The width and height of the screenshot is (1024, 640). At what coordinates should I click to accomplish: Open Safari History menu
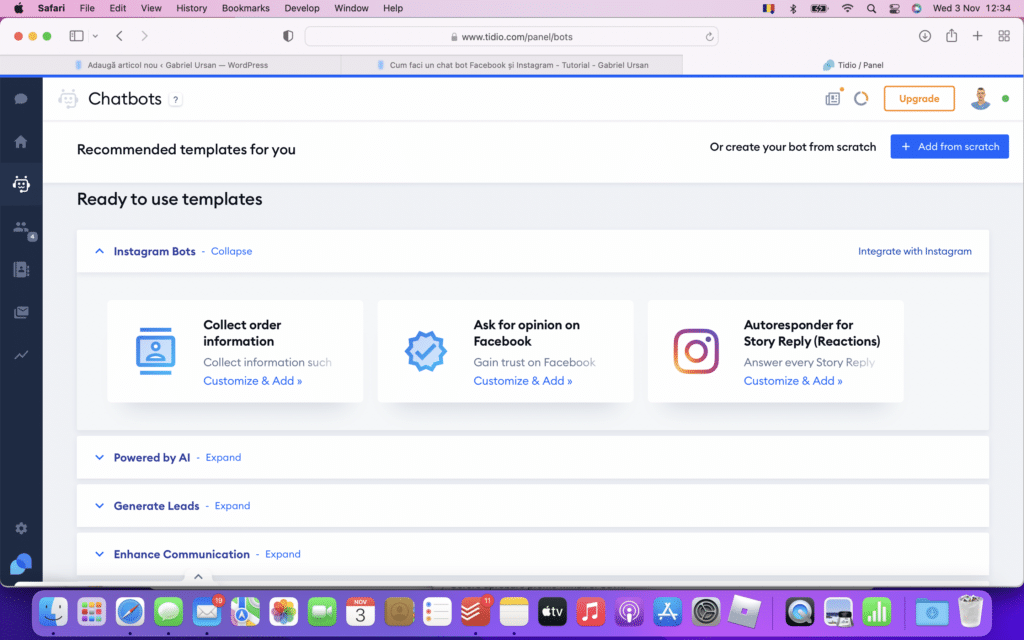pyautogui.click(x=191, y=8)
